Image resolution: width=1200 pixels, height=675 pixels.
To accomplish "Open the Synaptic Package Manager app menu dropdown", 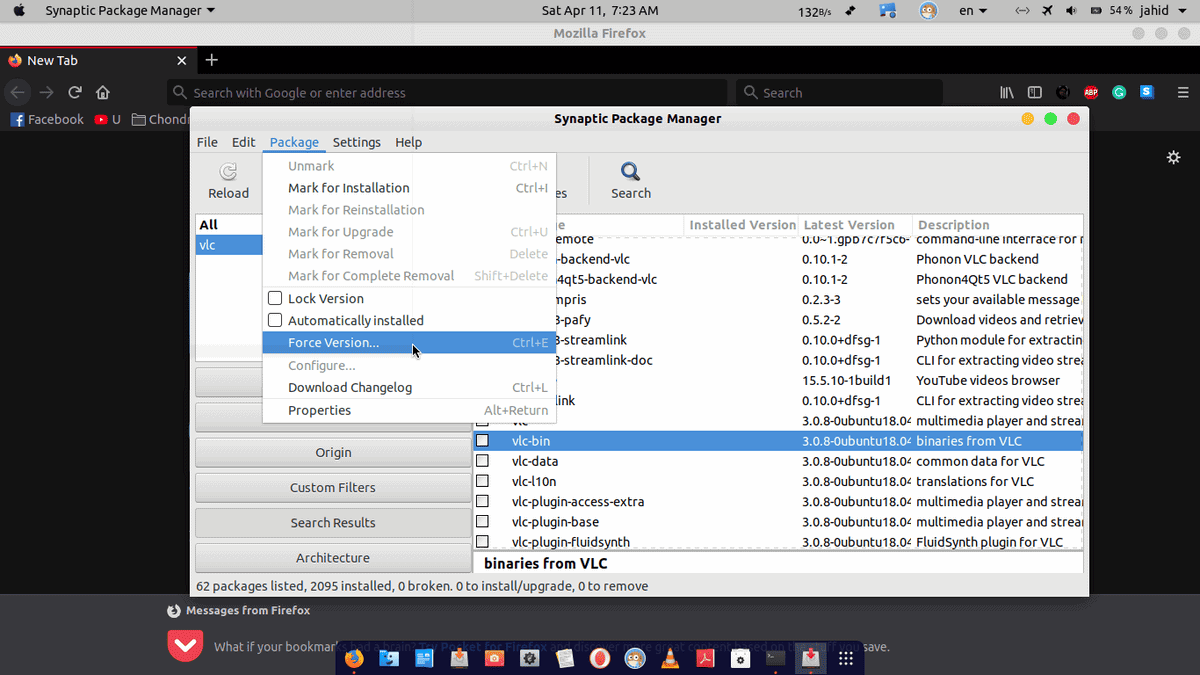I will 129,10.
